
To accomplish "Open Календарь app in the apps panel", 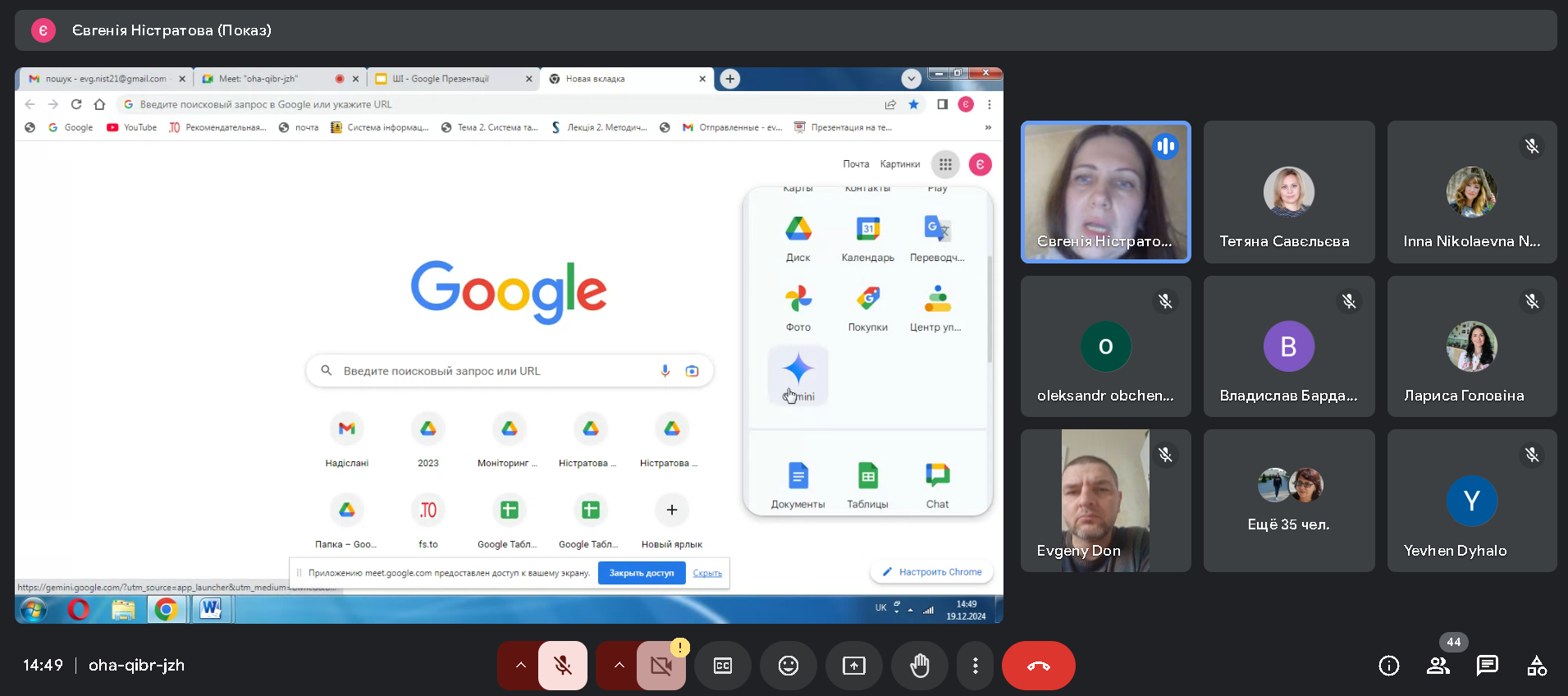I will pos(867,236).
